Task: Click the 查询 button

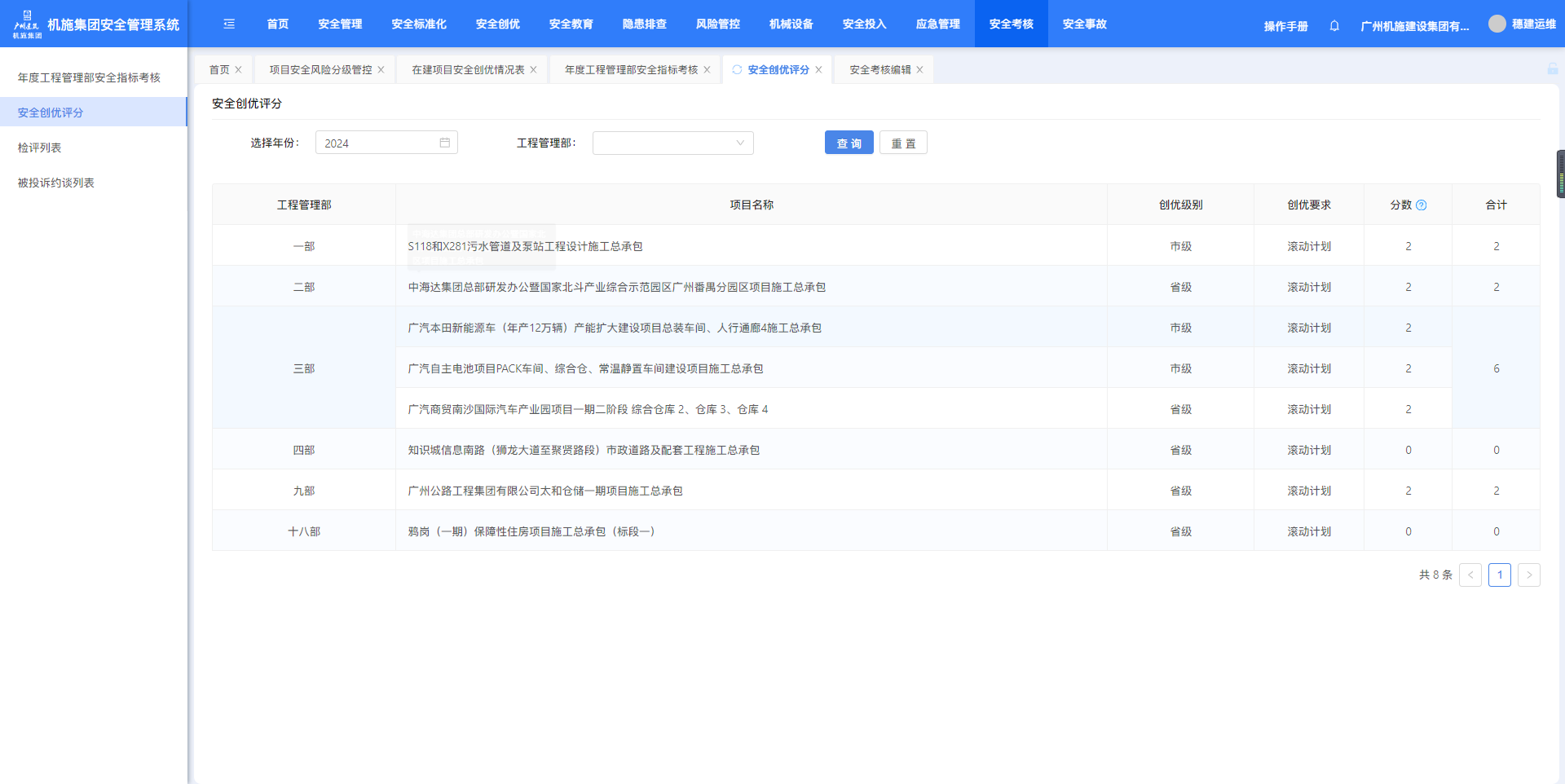Action: [x=849, y=143]
